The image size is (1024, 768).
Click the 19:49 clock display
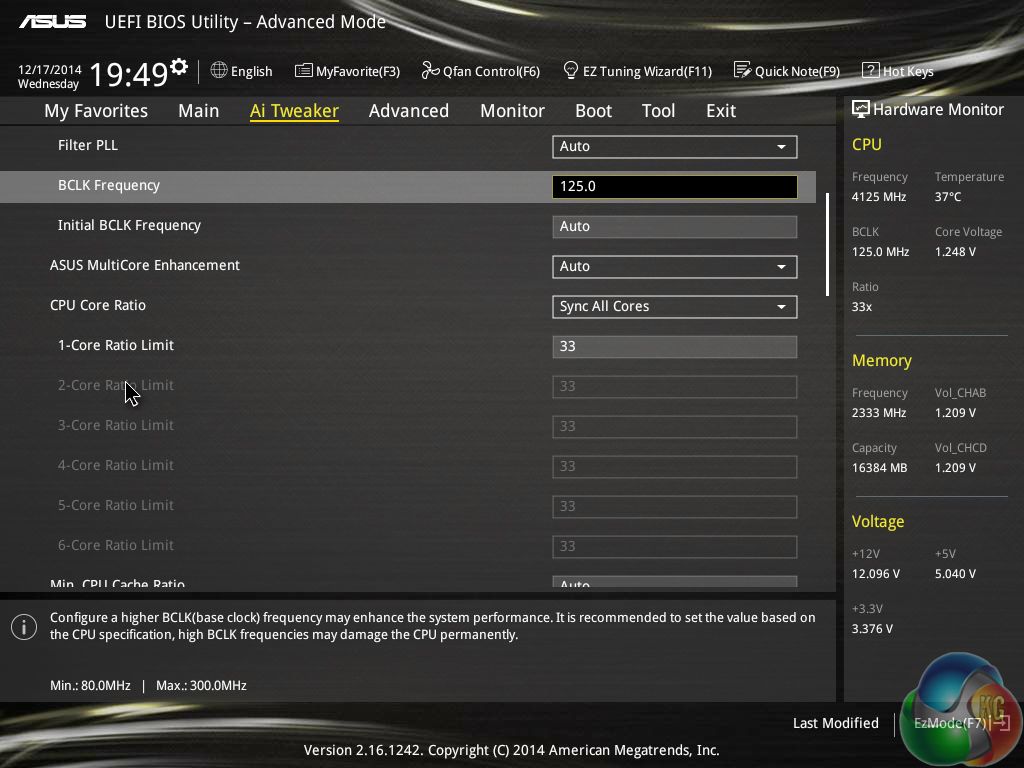click(x=128, y=74)
